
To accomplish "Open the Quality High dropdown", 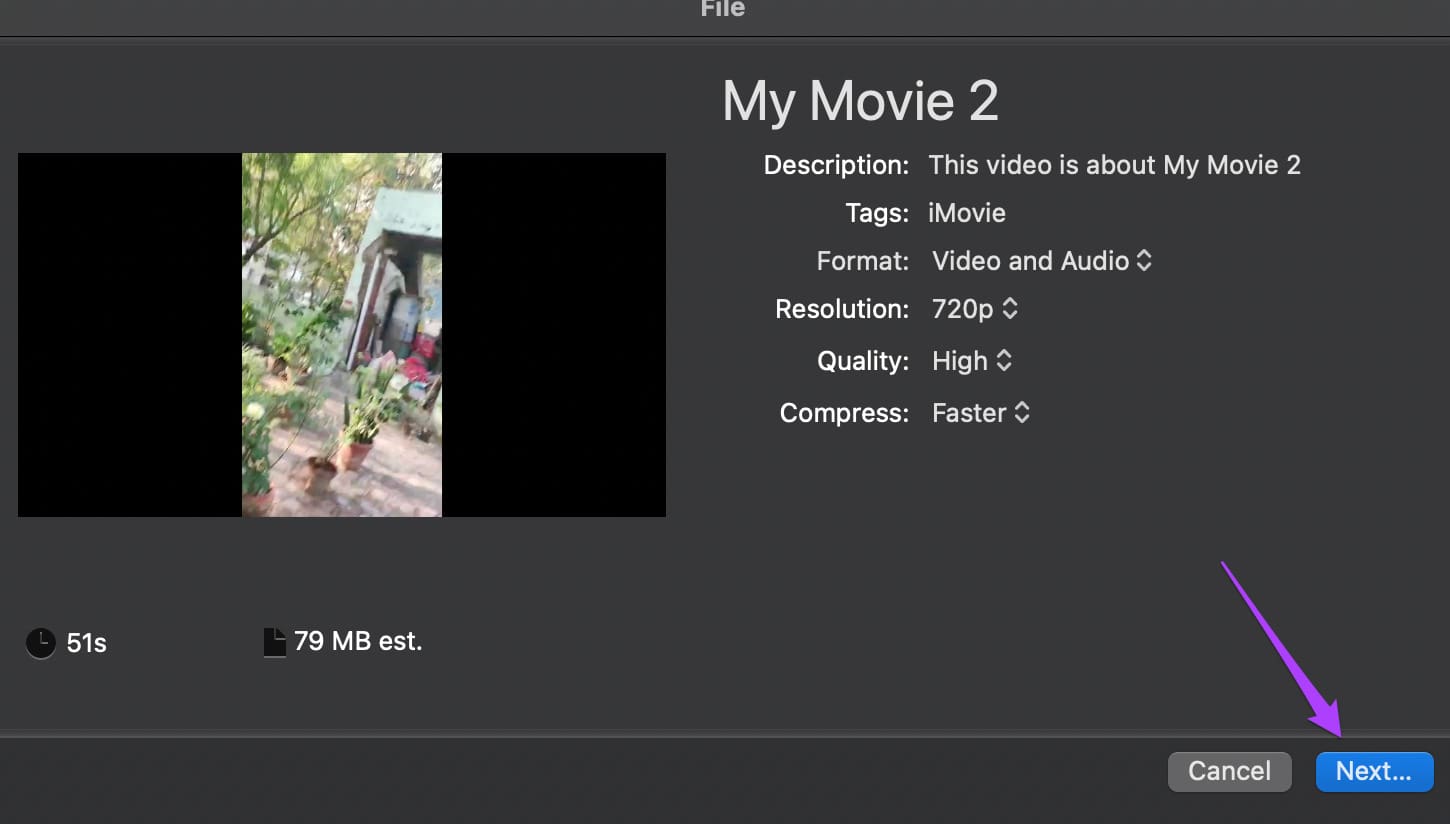I will click(x=972, y=361).
